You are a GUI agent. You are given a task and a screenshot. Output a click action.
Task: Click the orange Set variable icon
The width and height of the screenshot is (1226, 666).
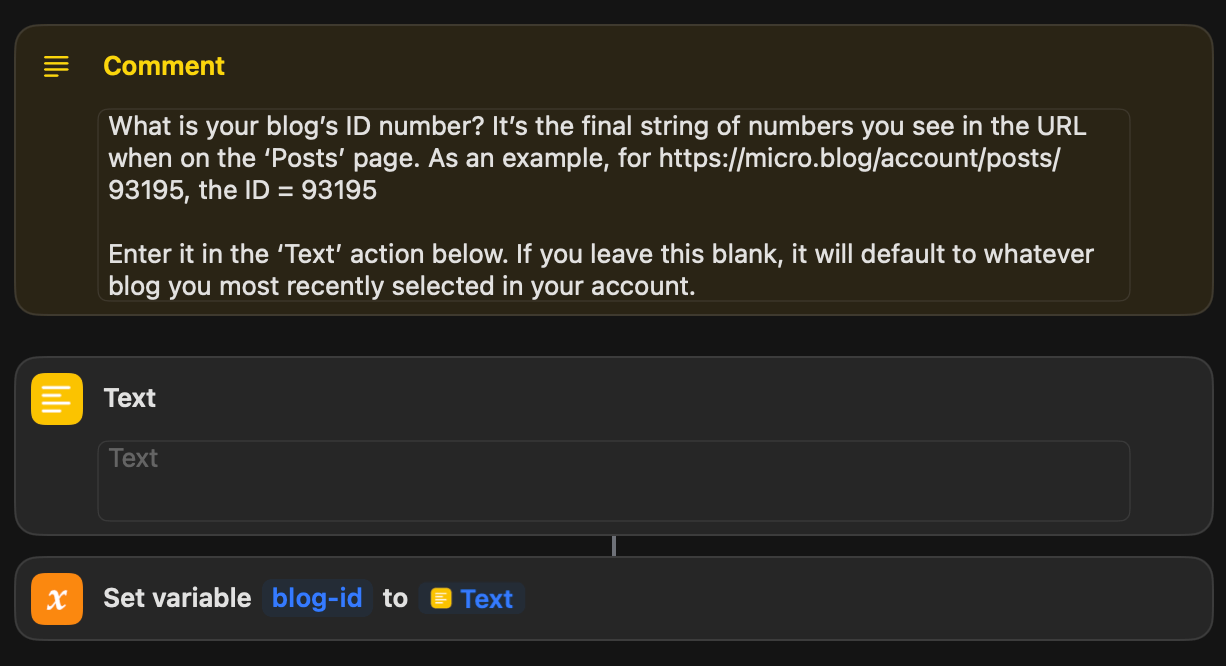(x=57, y=598)
